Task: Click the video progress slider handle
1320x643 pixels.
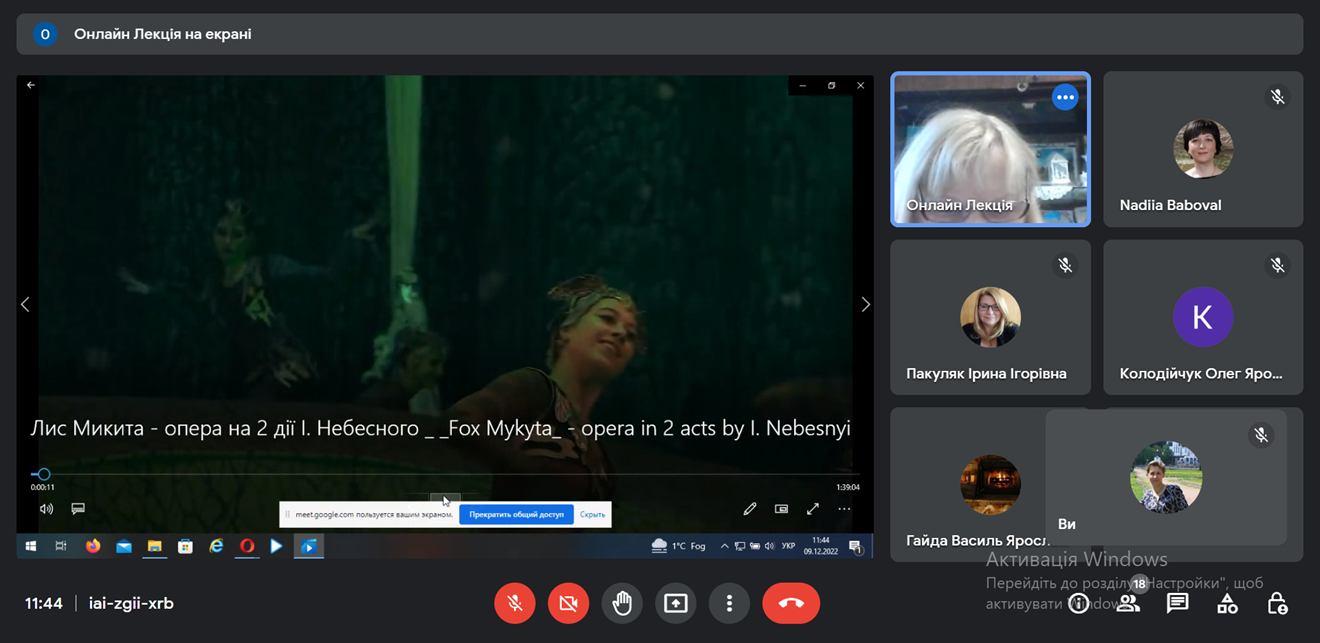Action: point(43,474)
